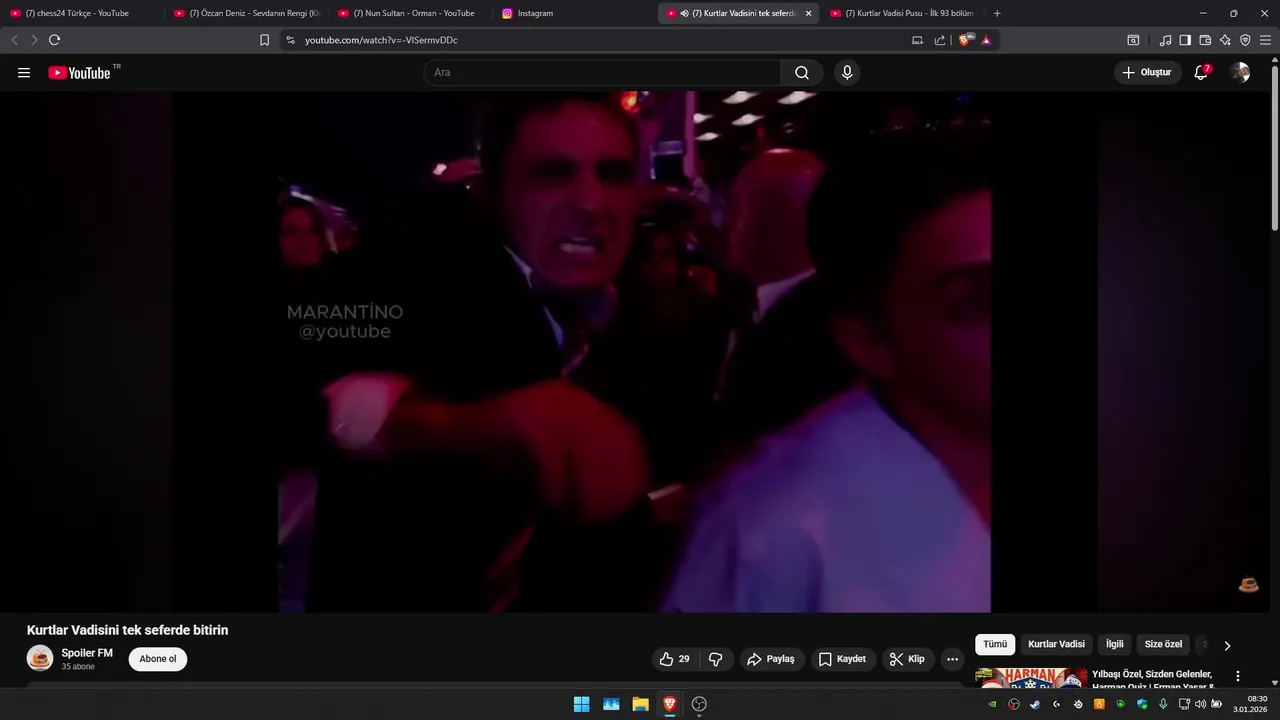This screenshot has width=1280, height=720.
Task: Open the Spoiler FM channel avatar
Action: 40,658
